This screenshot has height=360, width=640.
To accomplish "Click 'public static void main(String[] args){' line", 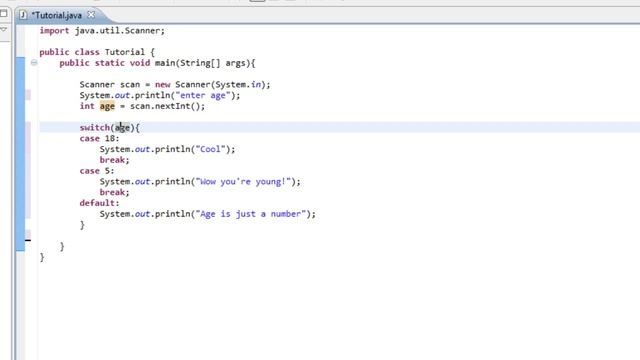I will pyautogui.click(x=158, y=63).
